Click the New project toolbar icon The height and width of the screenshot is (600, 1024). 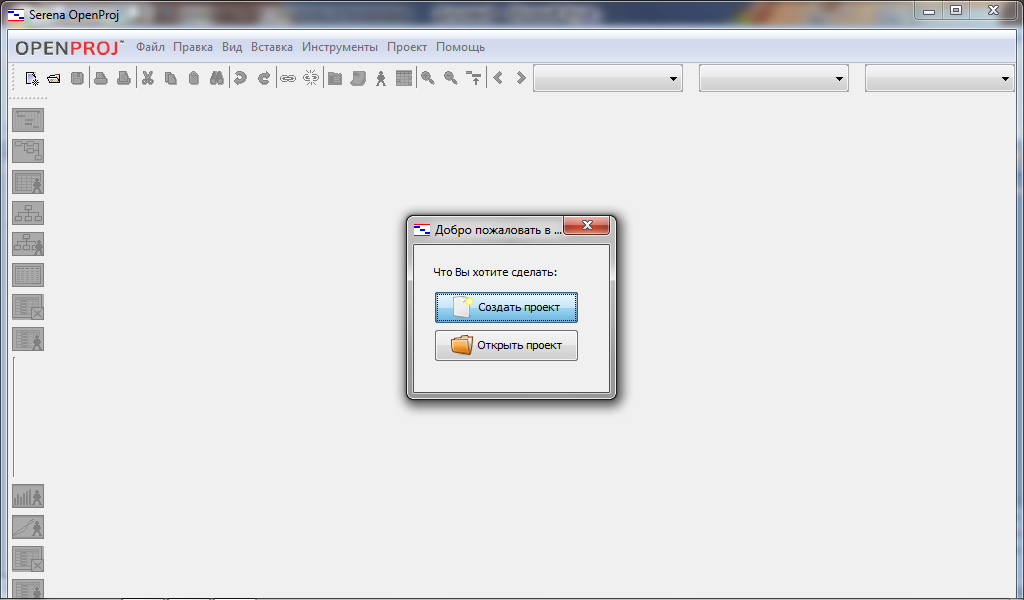coord(31,78)
